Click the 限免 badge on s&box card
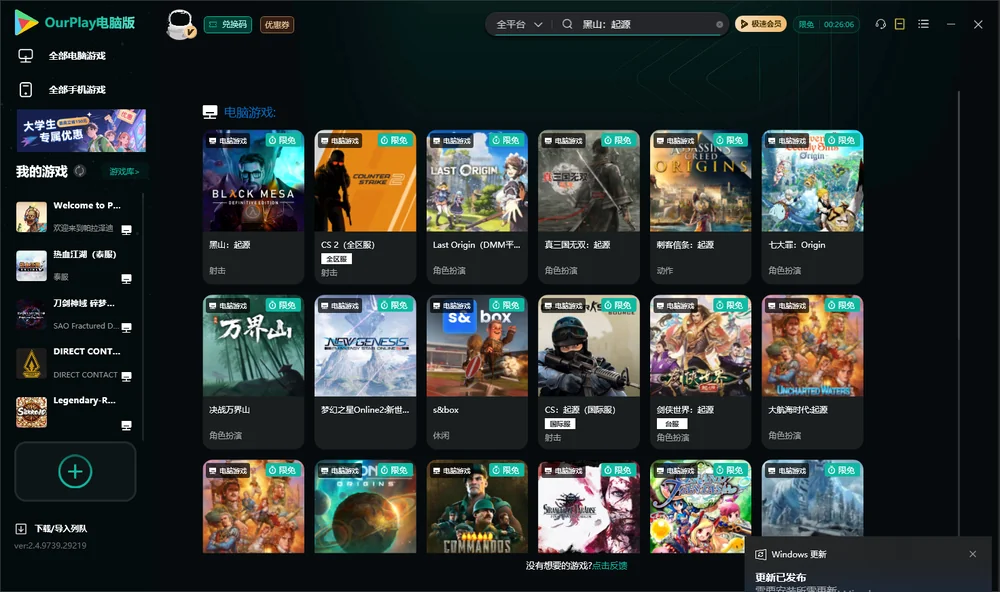1000x592 pixels. click(x=506, y=305)
